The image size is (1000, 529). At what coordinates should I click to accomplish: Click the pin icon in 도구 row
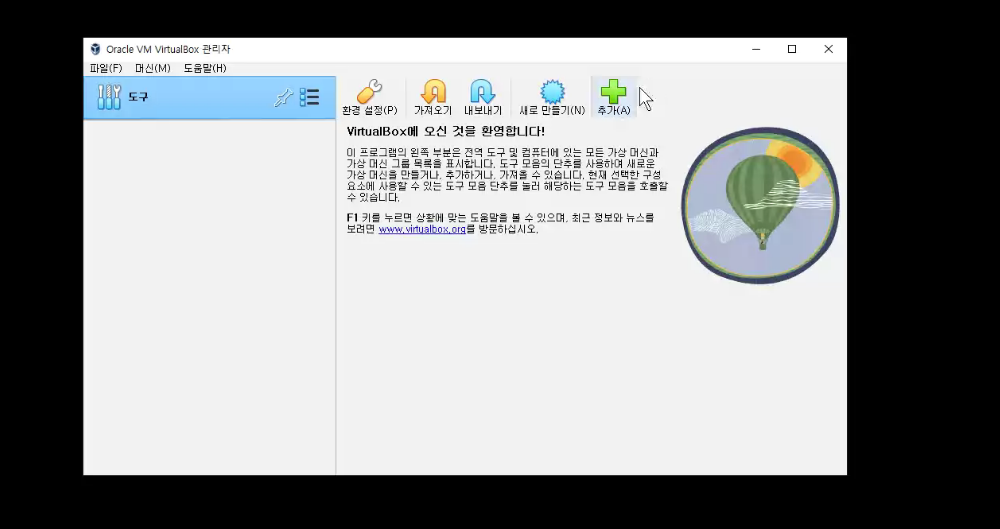pyautogui.click(x=283, y=98)
